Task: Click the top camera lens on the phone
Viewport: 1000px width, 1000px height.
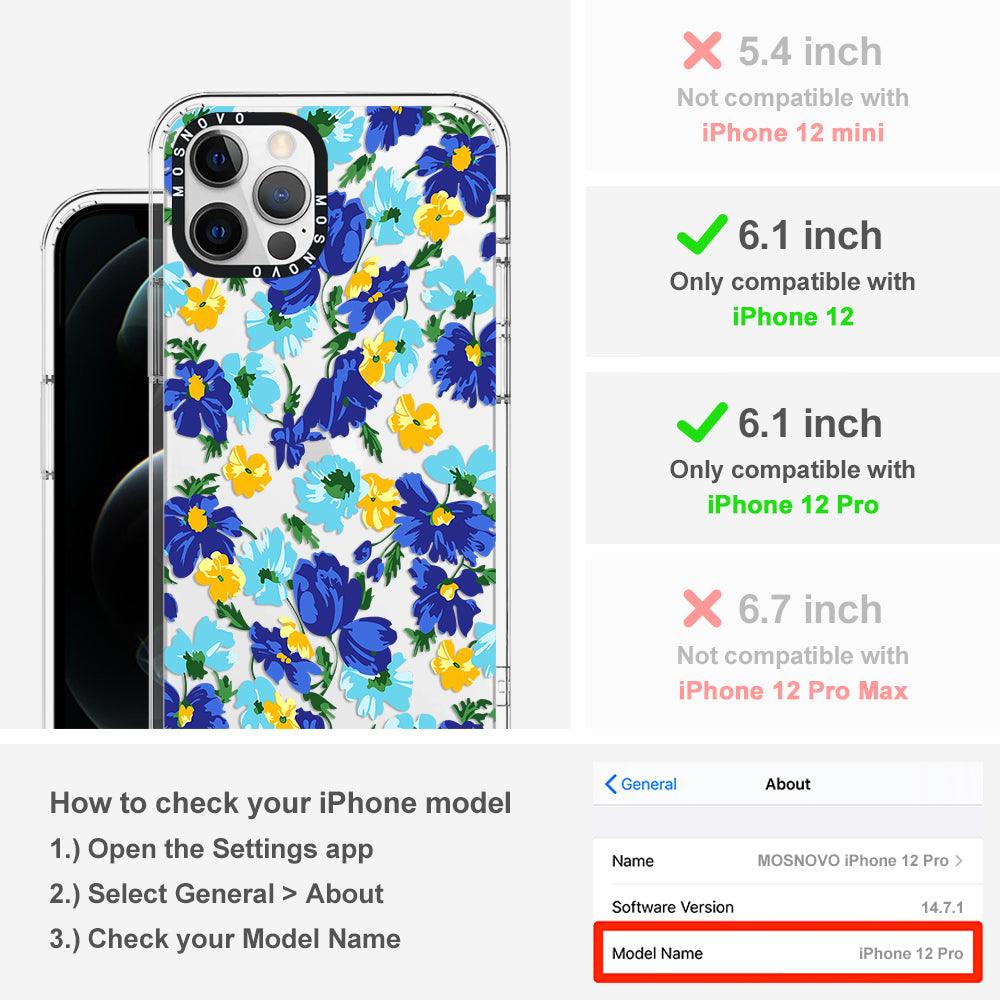Action: tap(217, 159)
